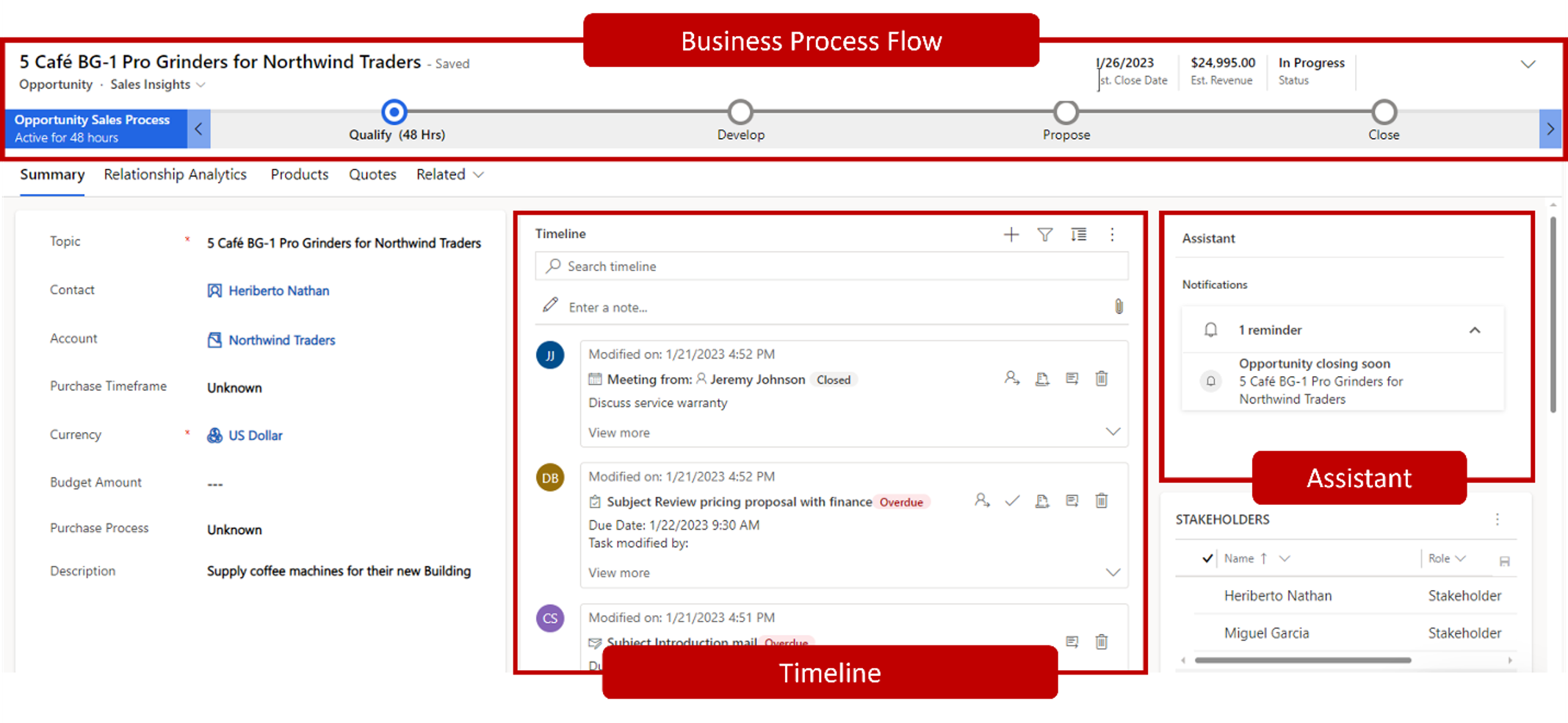Click the In Progress status value
The image size is (1568, 723).
tap(1312, 63)
